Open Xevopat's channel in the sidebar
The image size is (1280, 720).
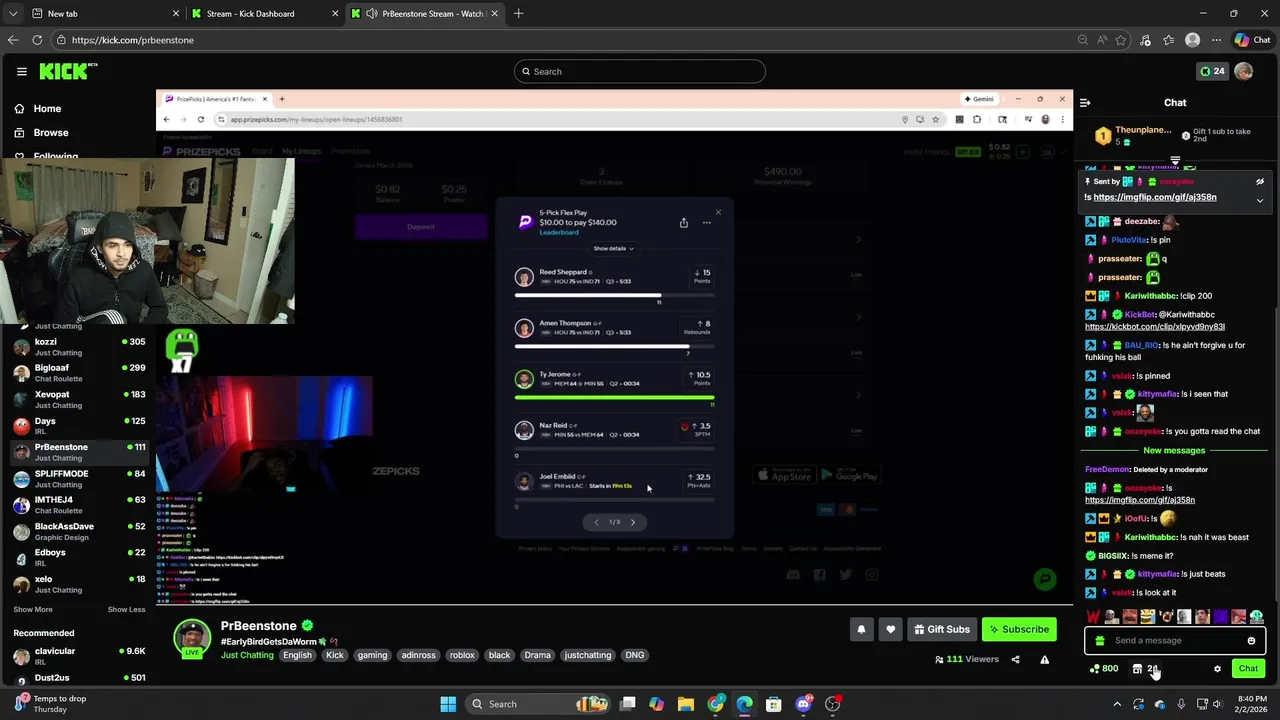point(78,400)
